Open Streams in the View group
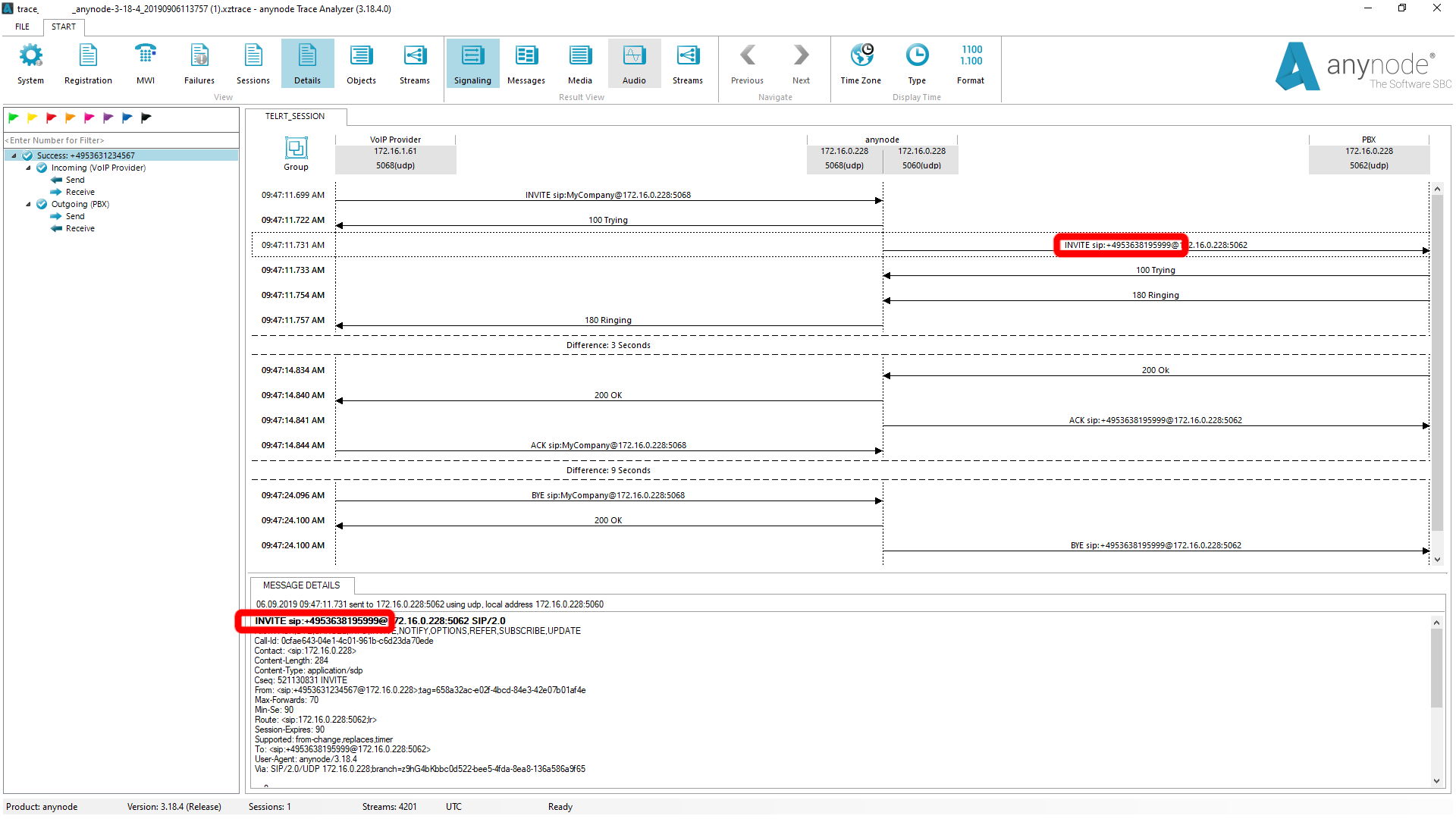This screenshot has width=1456, height=819. point(415,64)
